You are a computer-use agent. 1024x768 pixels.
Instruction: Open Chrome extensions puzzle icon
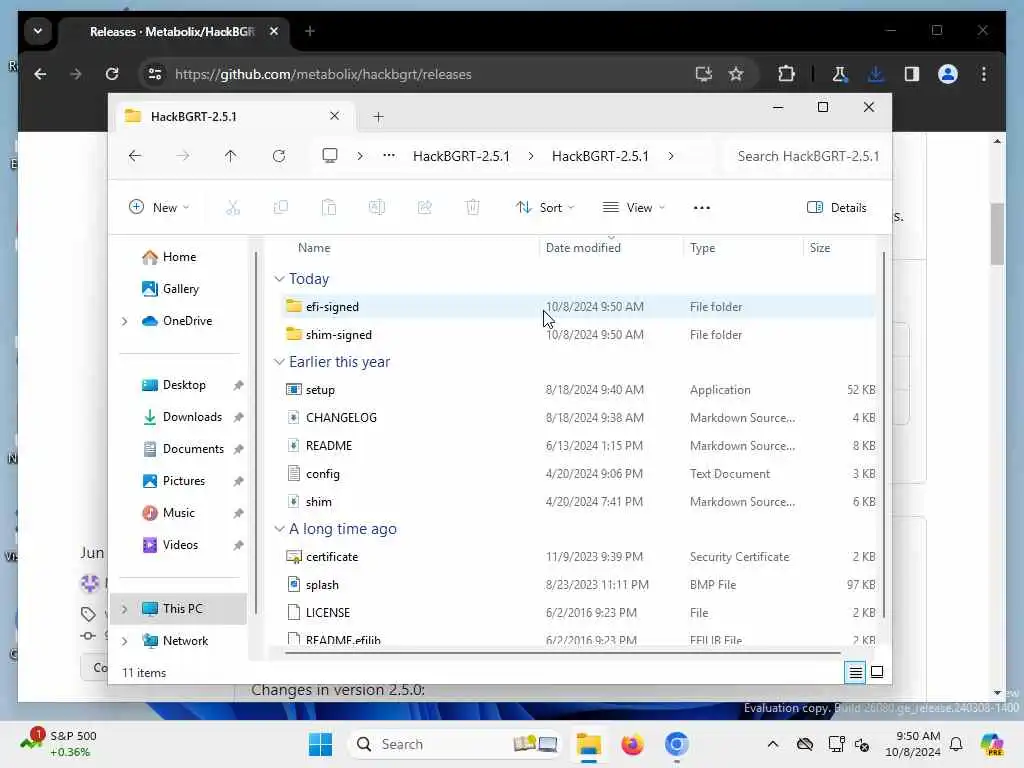(x=786, y=74)
